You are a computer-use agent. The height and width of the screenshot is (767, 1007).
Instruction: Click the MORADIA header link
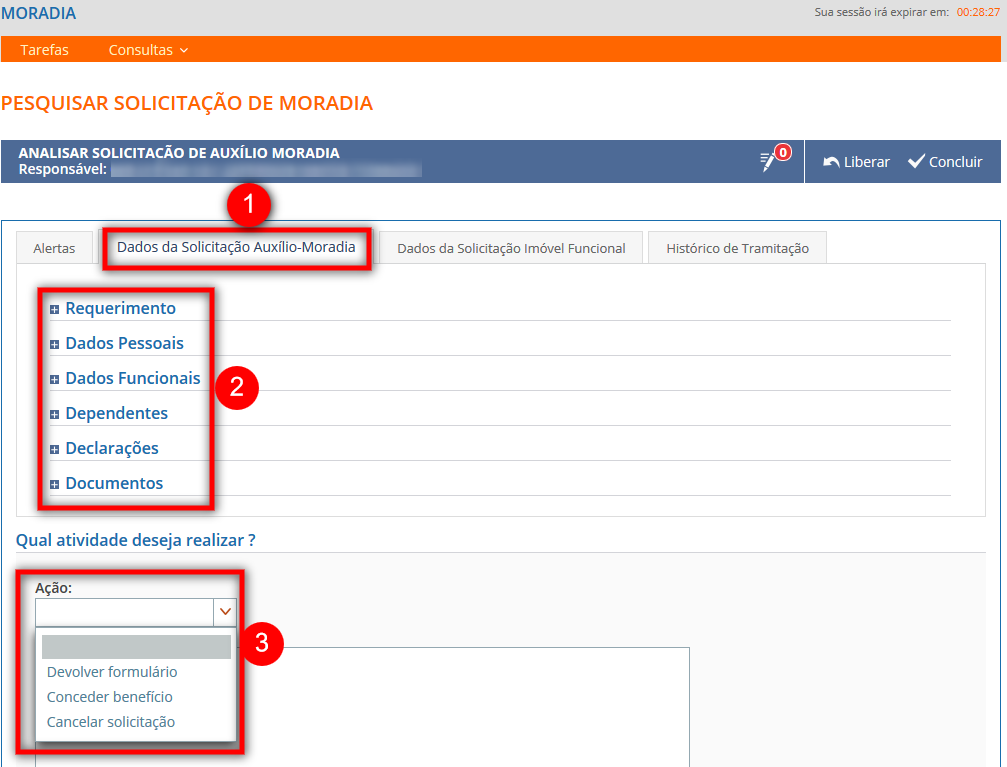tap(39, 14)
